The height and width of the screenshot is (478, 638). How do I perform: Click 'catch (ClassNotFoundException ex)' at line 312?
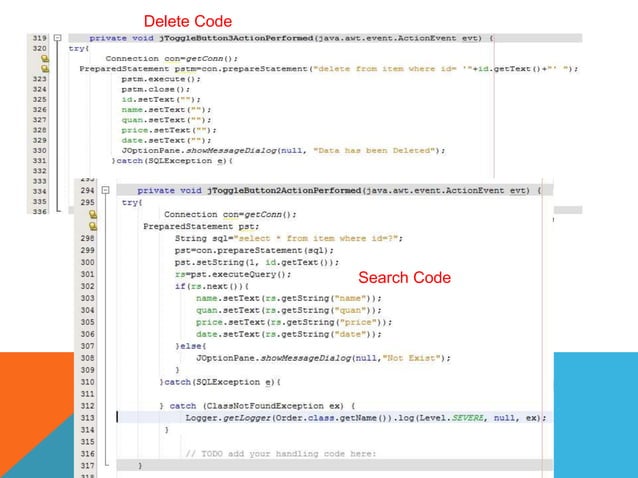257,406
